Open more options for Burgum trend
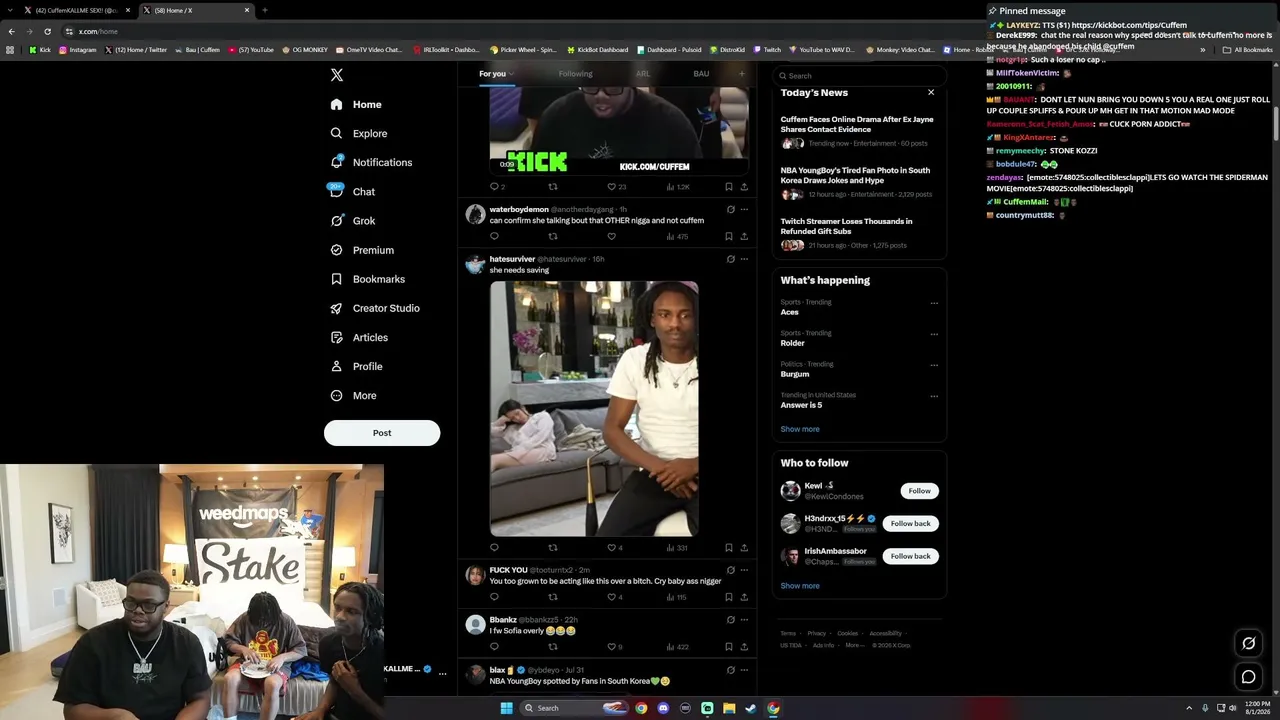Viewport: 1280px width, 720px height. point(934,365)
